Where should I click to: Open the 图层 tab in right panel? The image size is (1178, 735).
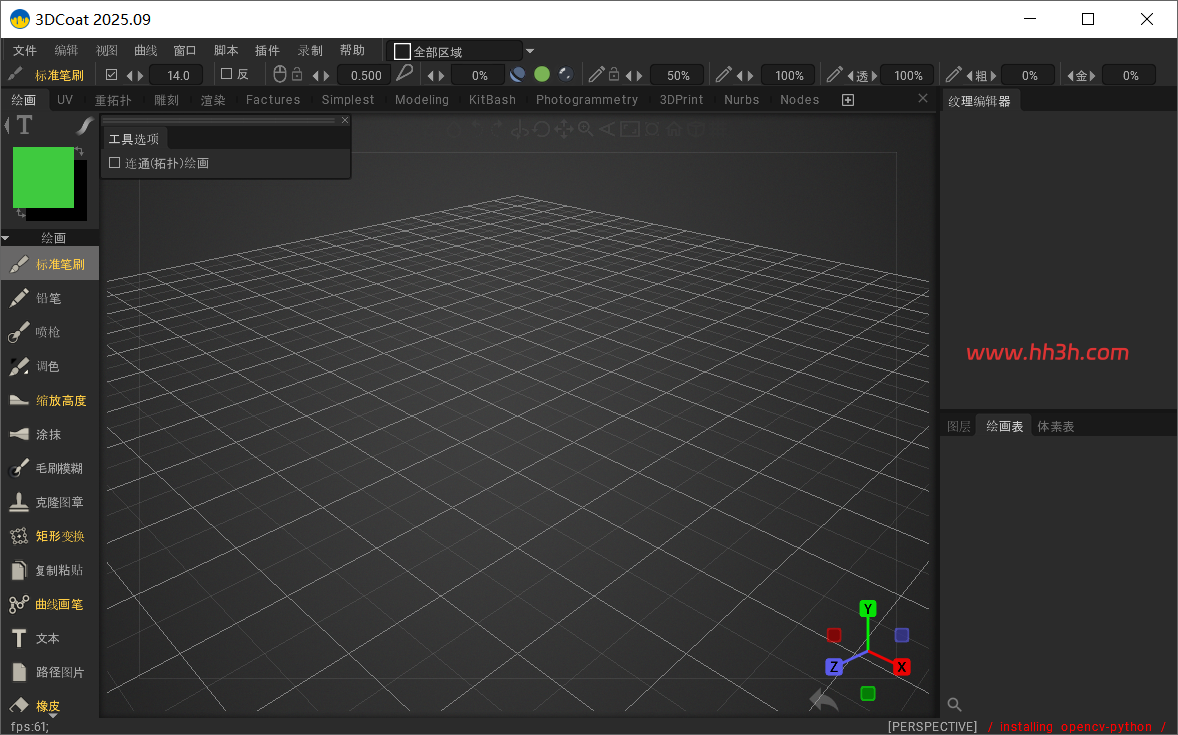(x=959, y=426)
